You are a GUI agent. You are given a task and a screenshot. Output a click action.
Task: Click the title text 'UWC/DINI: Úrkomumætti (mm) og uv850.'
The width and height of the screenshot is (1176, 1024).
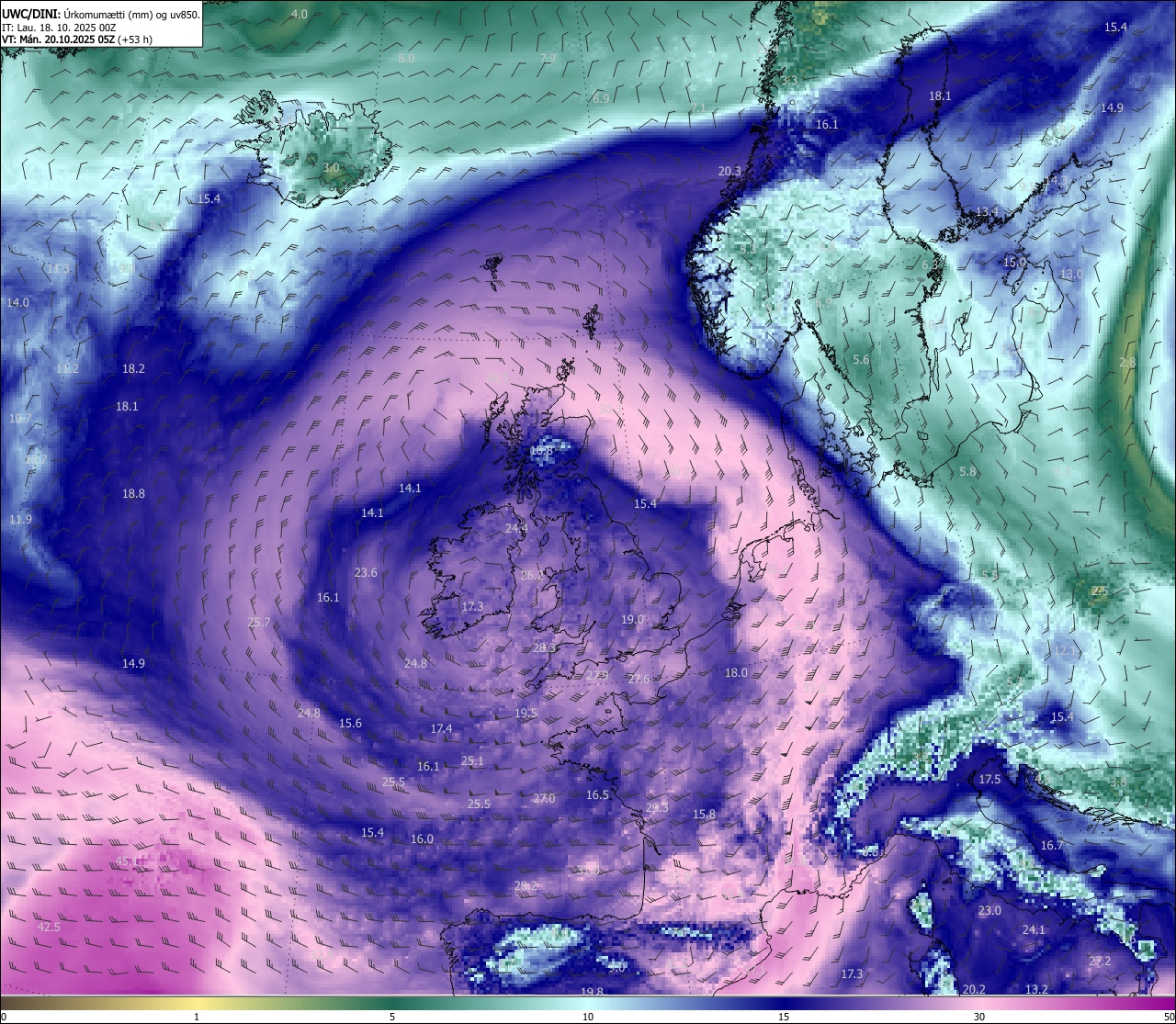(x=101, y=14)
